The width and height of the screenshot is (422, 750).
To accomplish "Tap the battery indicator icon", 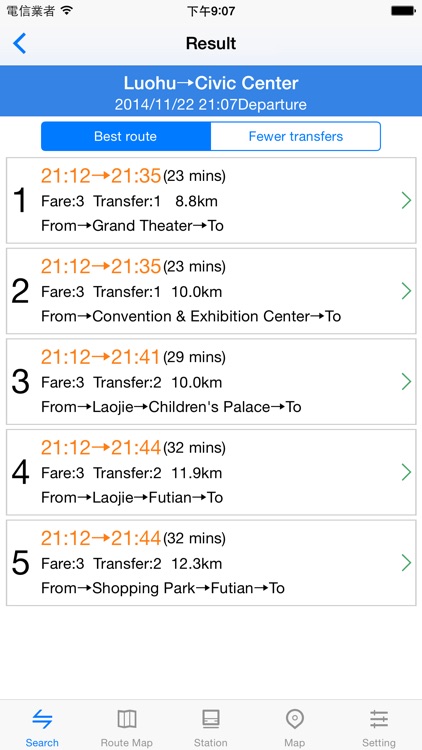I will point(404,11).
